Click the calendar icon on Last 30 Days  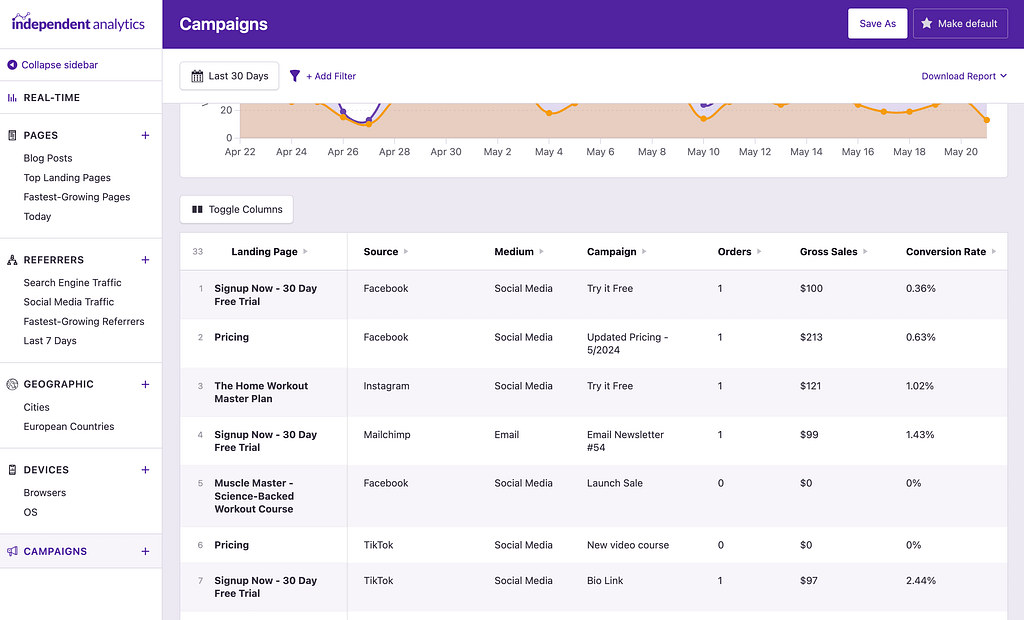click(x=196, y=76)
